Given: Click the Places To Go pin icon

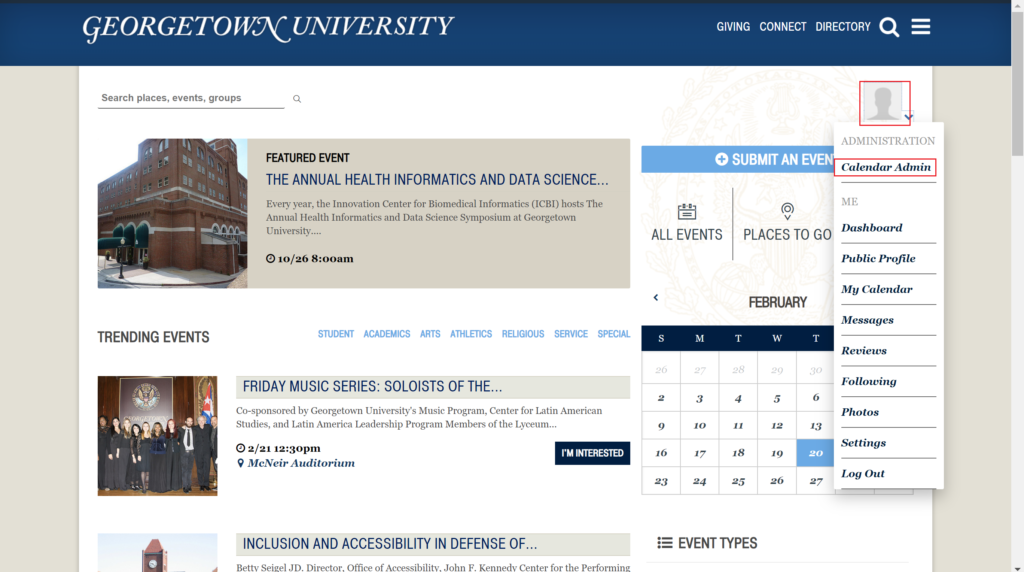Looking at the screenshot, I should click(x=787, y=211).
